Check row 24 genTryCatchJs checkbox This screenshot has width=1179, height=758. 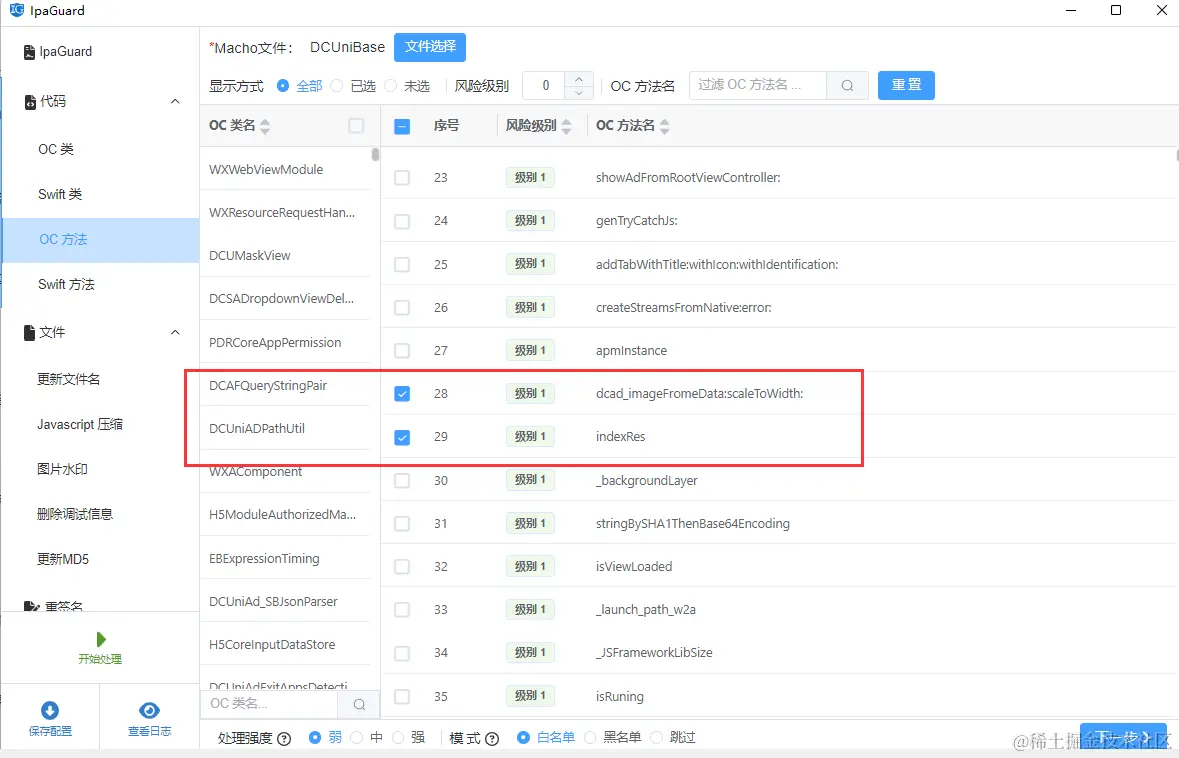(x=402, y=221)
